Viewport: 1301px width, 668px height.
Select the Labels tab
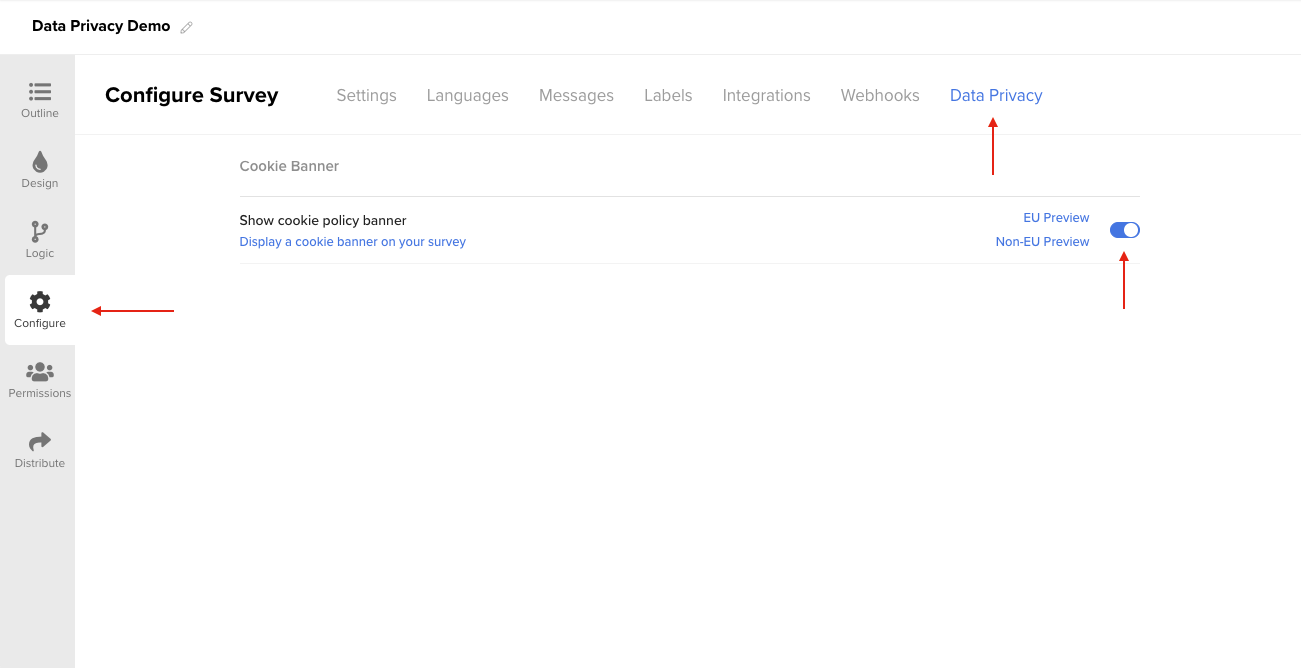[x=668, y=96]
